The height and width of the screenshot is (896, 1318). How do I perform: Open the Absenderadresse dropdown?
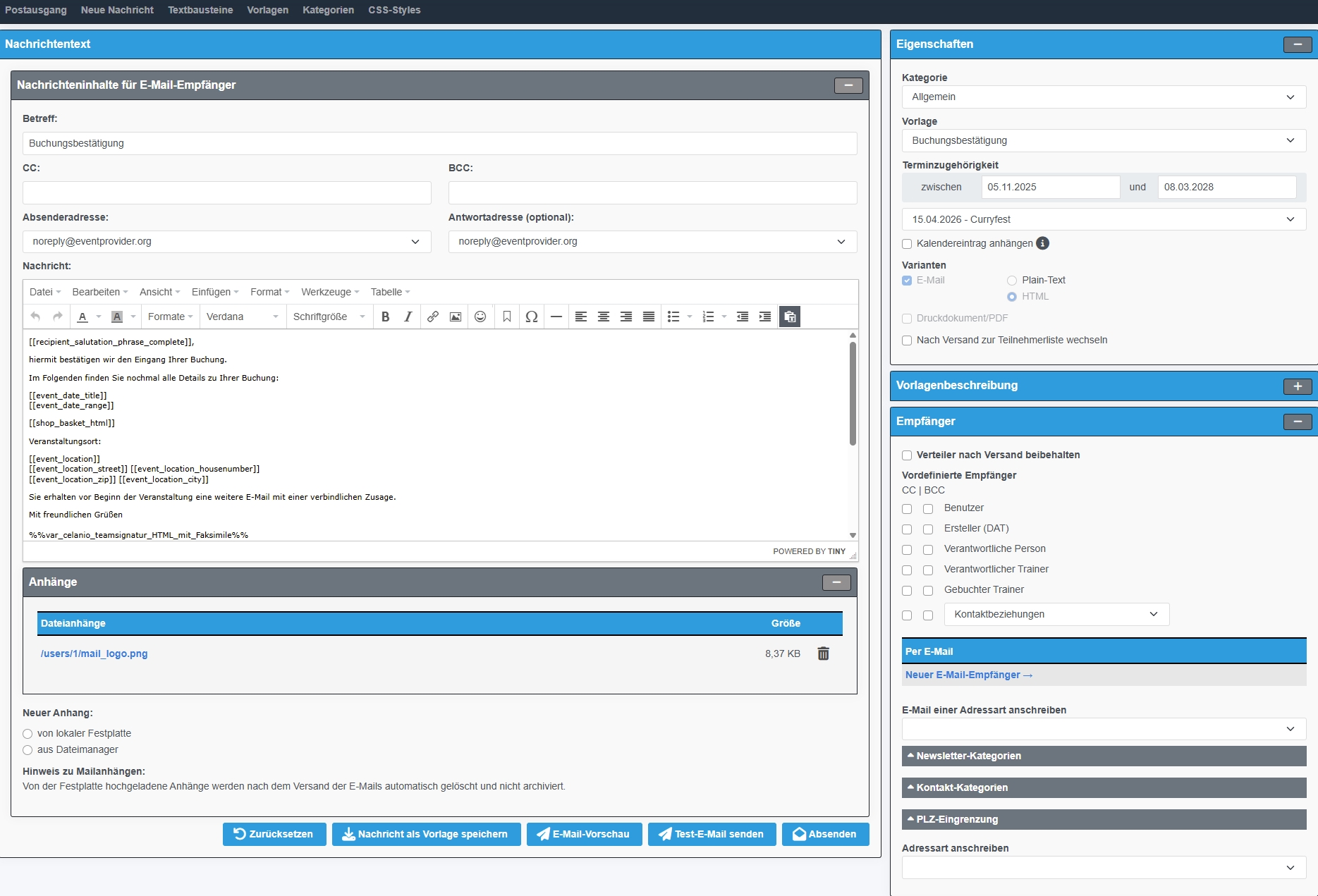click(226, 242)
